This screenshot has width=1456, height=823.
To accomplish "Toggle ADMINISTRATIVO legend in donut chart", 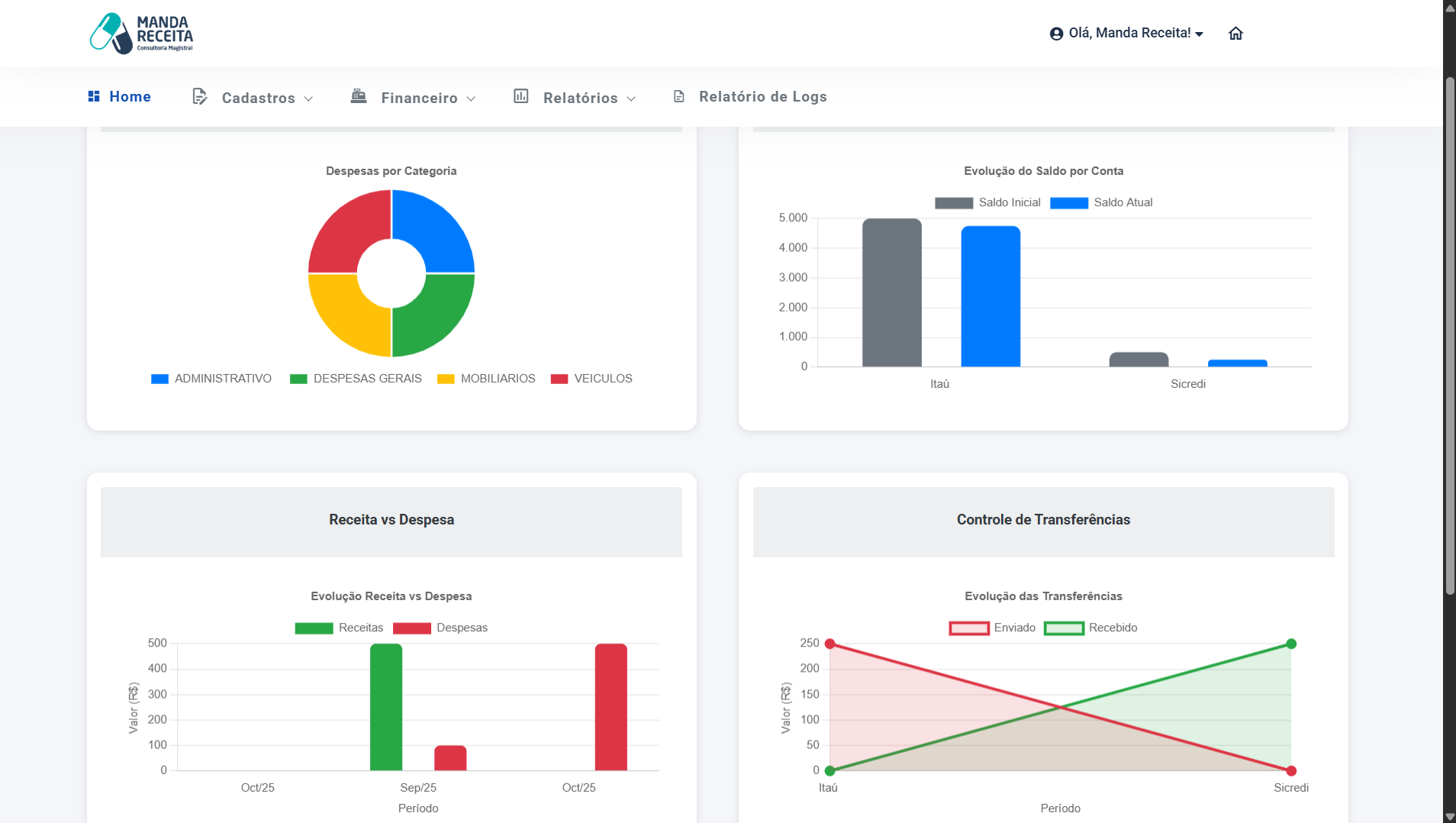I will (x=211, y=379).
